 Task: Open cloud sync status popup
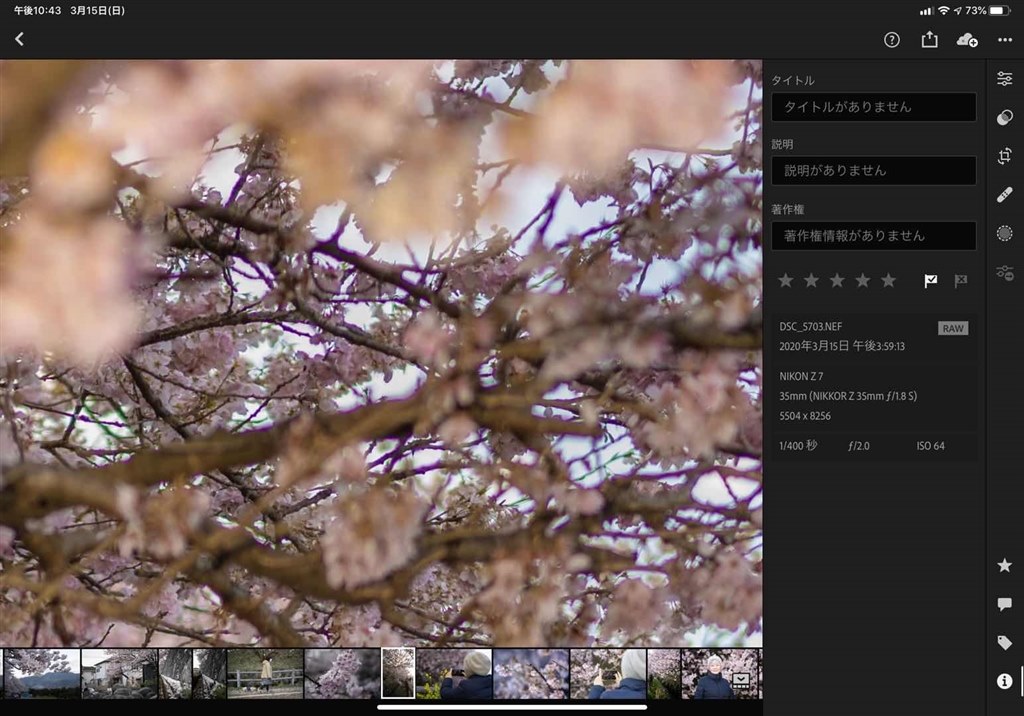(x=968, y=40)
